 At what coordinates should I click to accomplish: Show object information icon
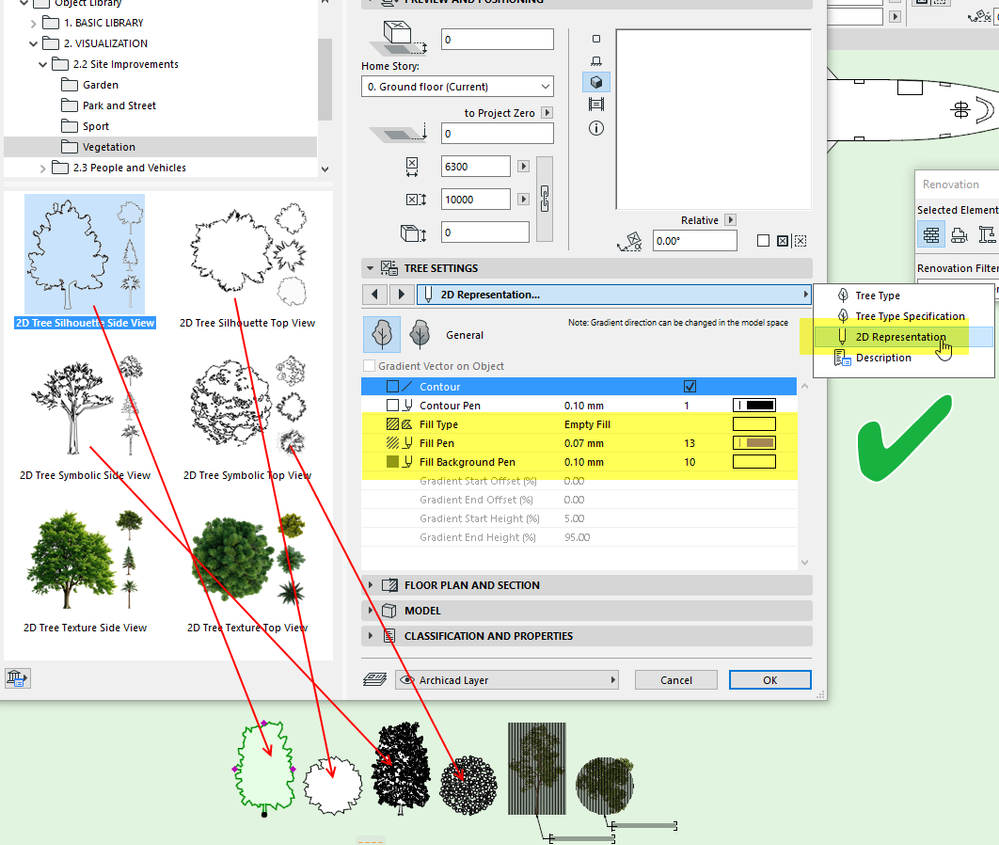596,128
